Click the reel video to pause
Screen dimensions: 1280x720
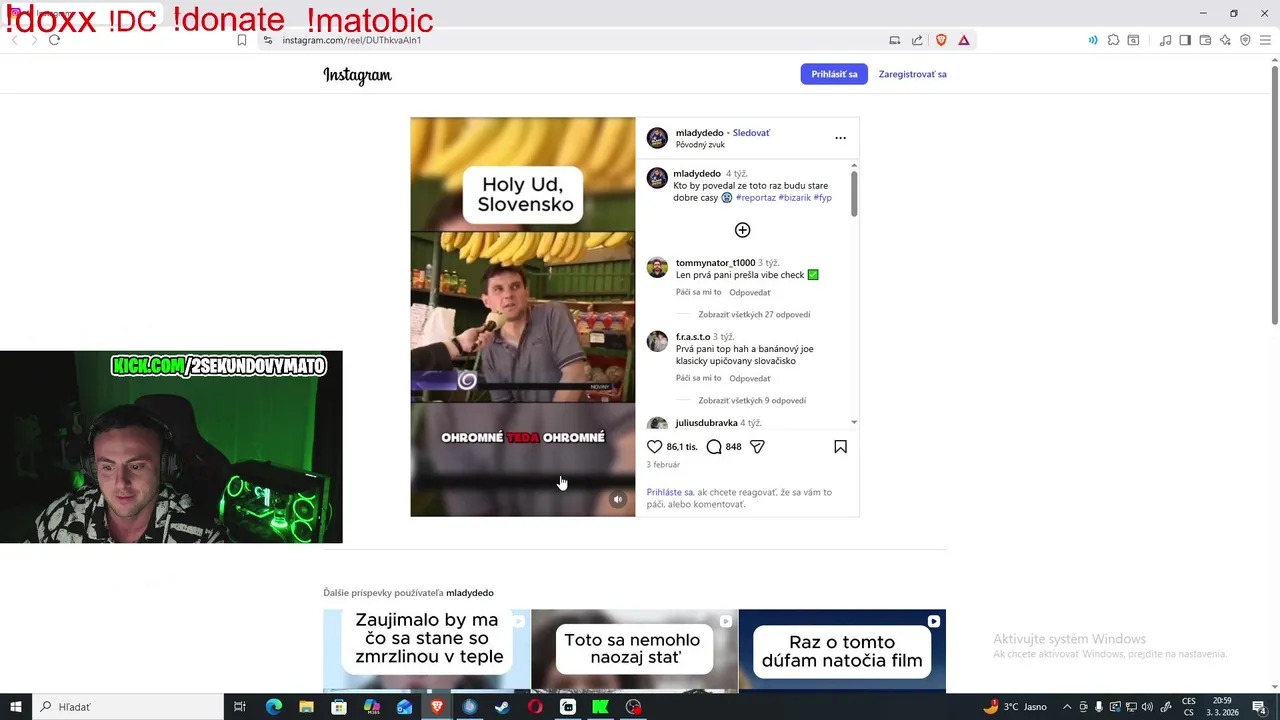522,317
